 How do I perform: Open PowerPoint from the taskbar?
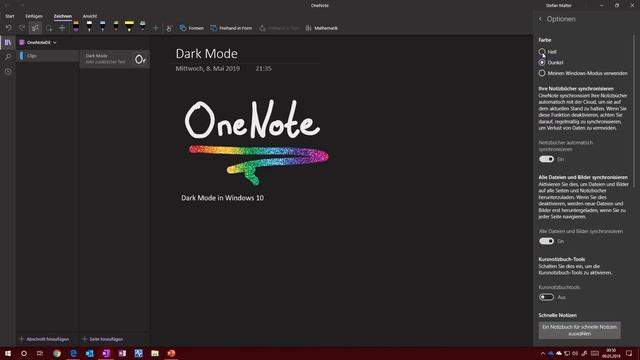pyautogui.click(x=171, y=353)
